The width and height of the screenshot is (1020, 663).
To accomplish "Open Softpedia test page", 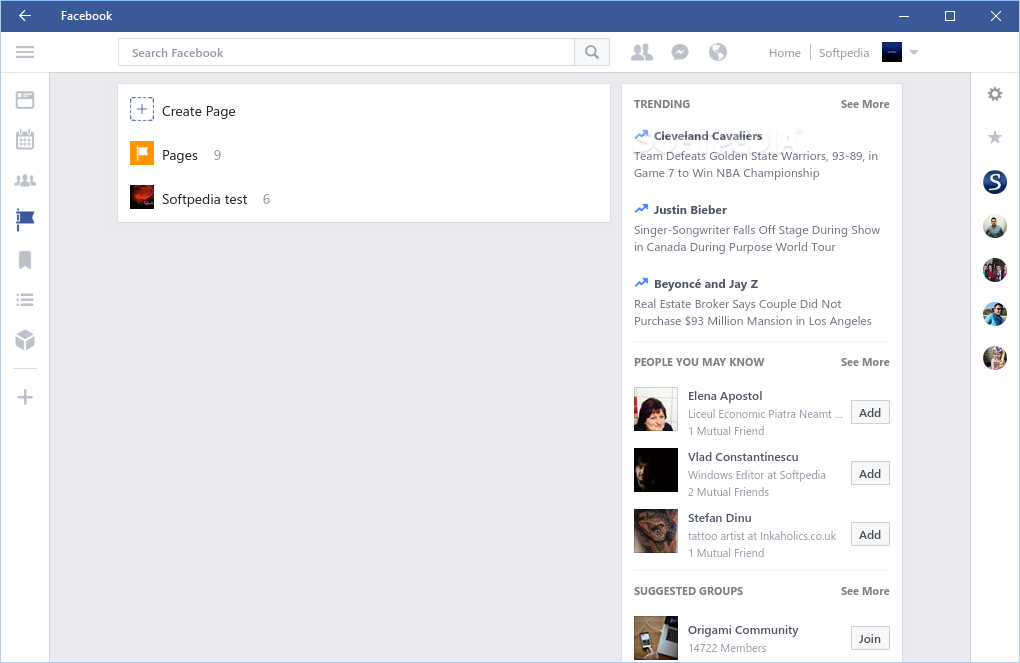I will [204, 199].
